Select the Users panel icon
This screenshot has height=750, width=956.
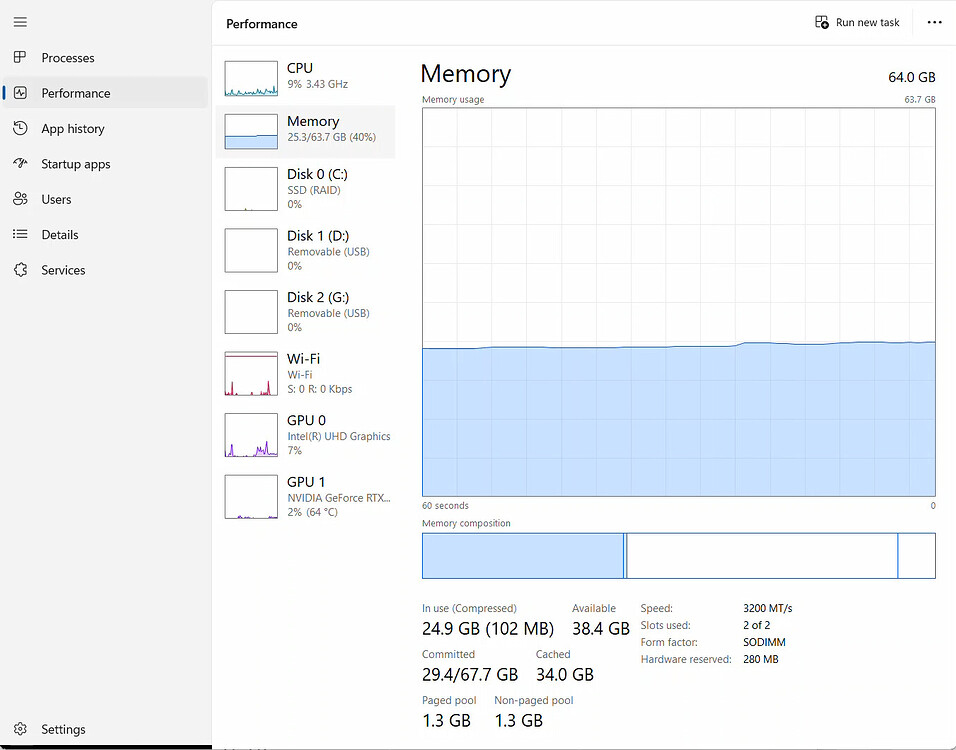20,199
